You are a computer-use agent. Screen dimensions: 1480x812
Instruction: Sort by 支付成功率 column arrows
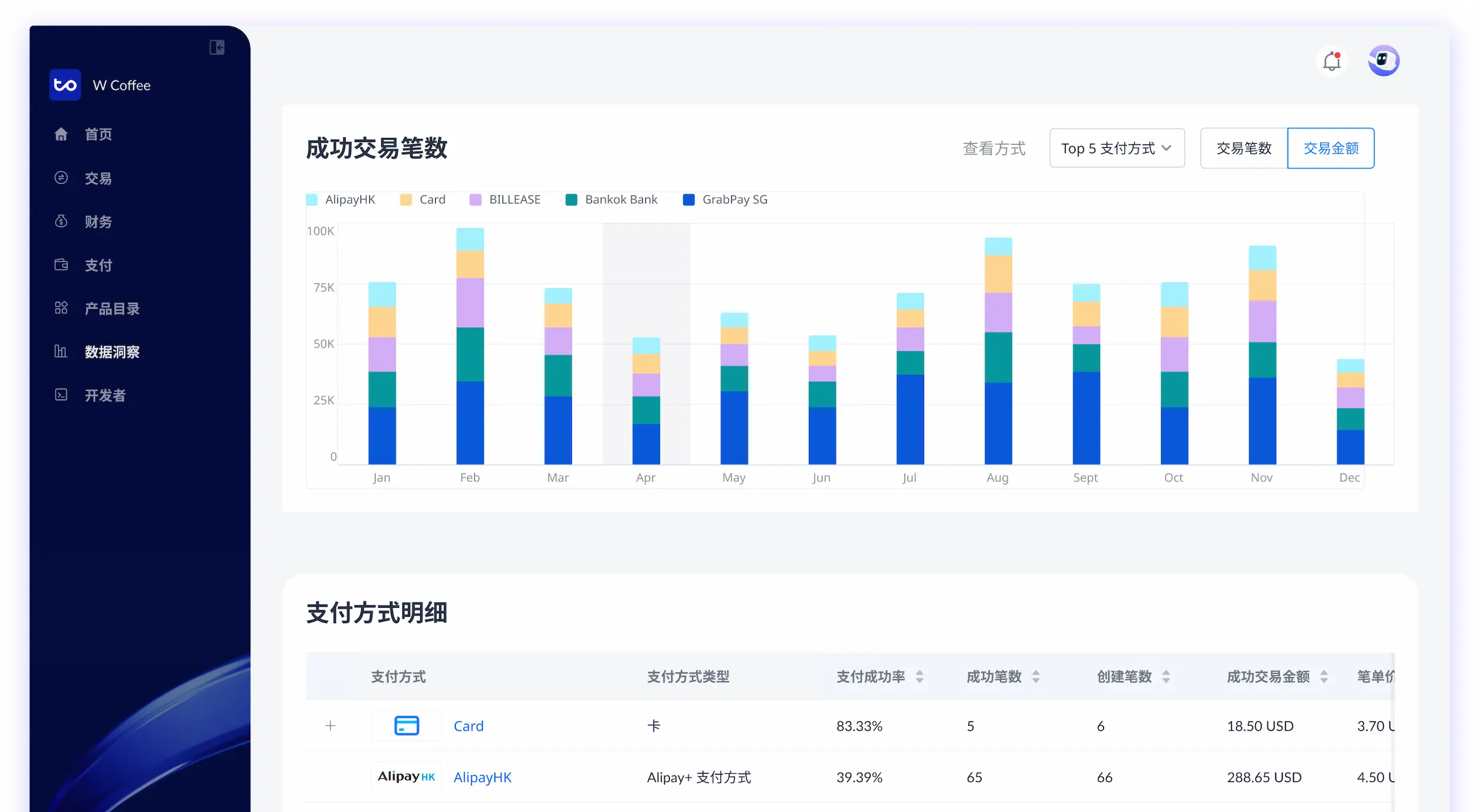919,676
